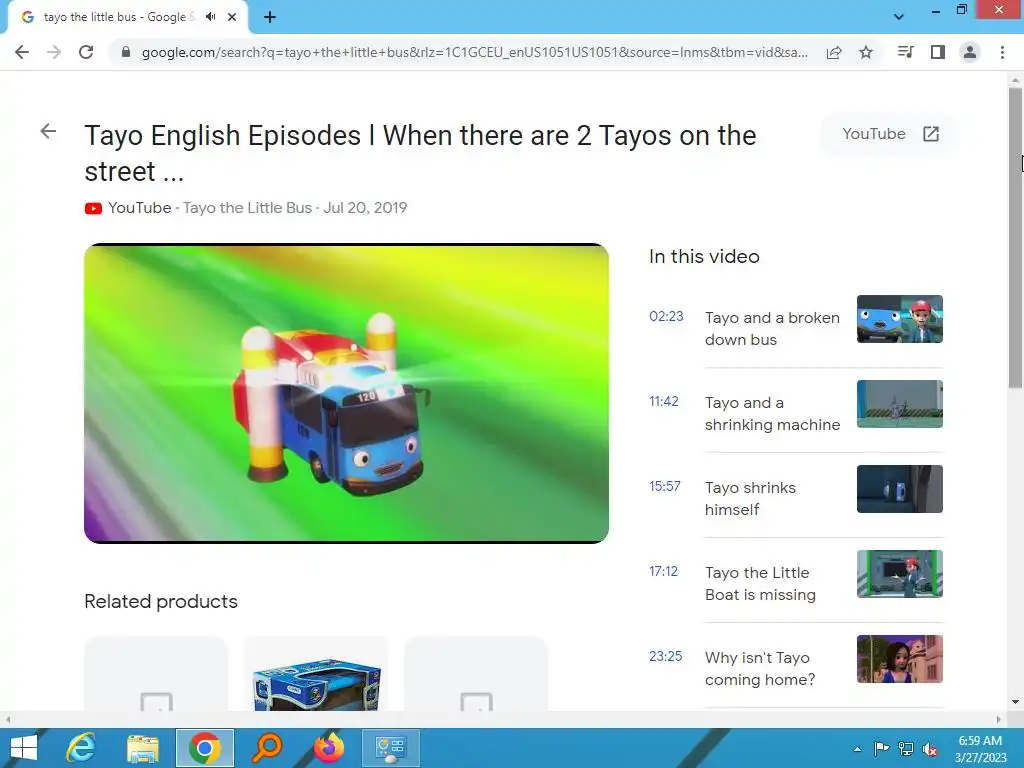The image size is (1024, 768).
Task: Jump to 02:23 timestamp
Action: pyautogui.click(x=666, y=316)
